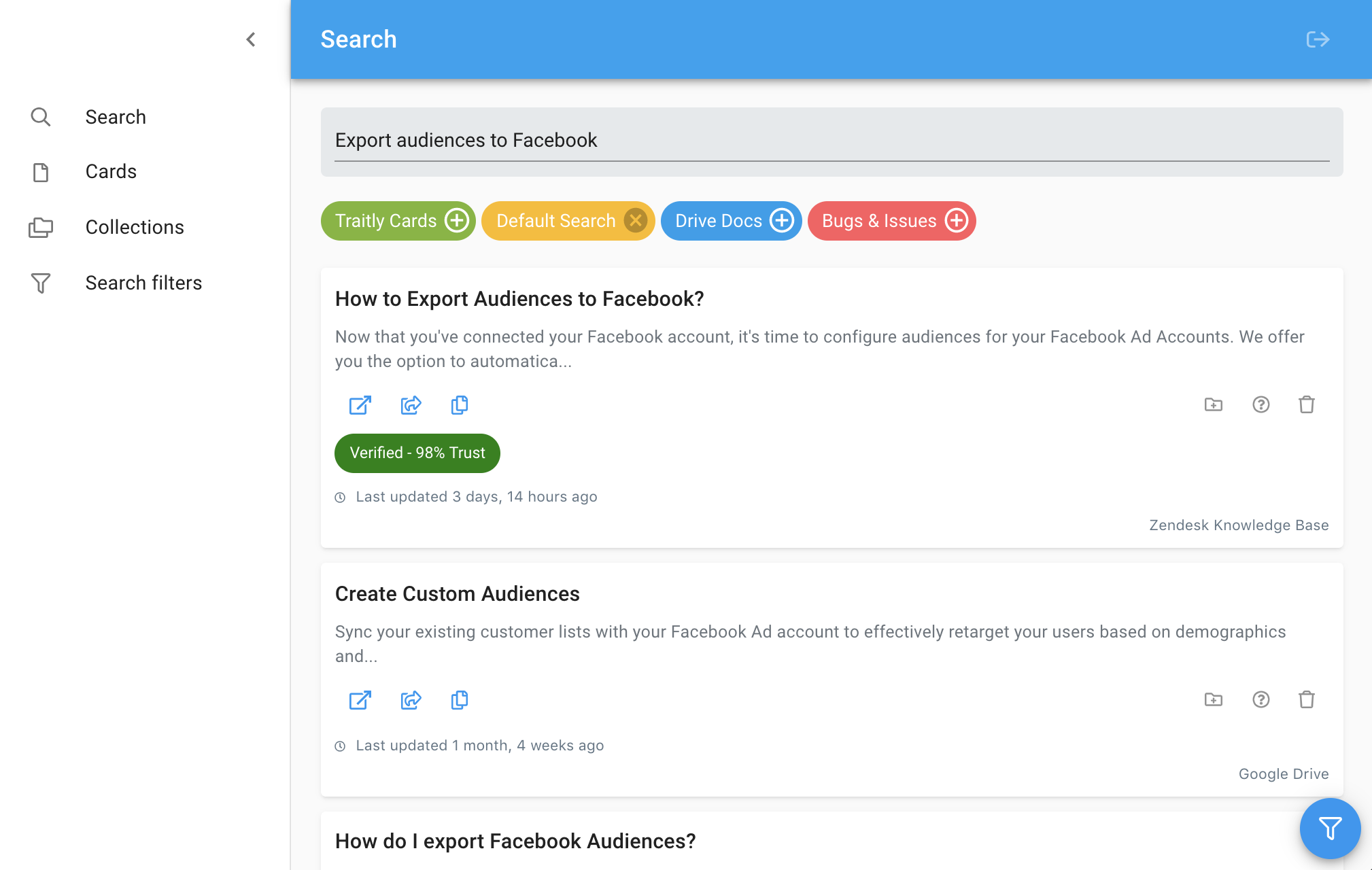Click Verified - 98% Trust badge

(417, 453)
